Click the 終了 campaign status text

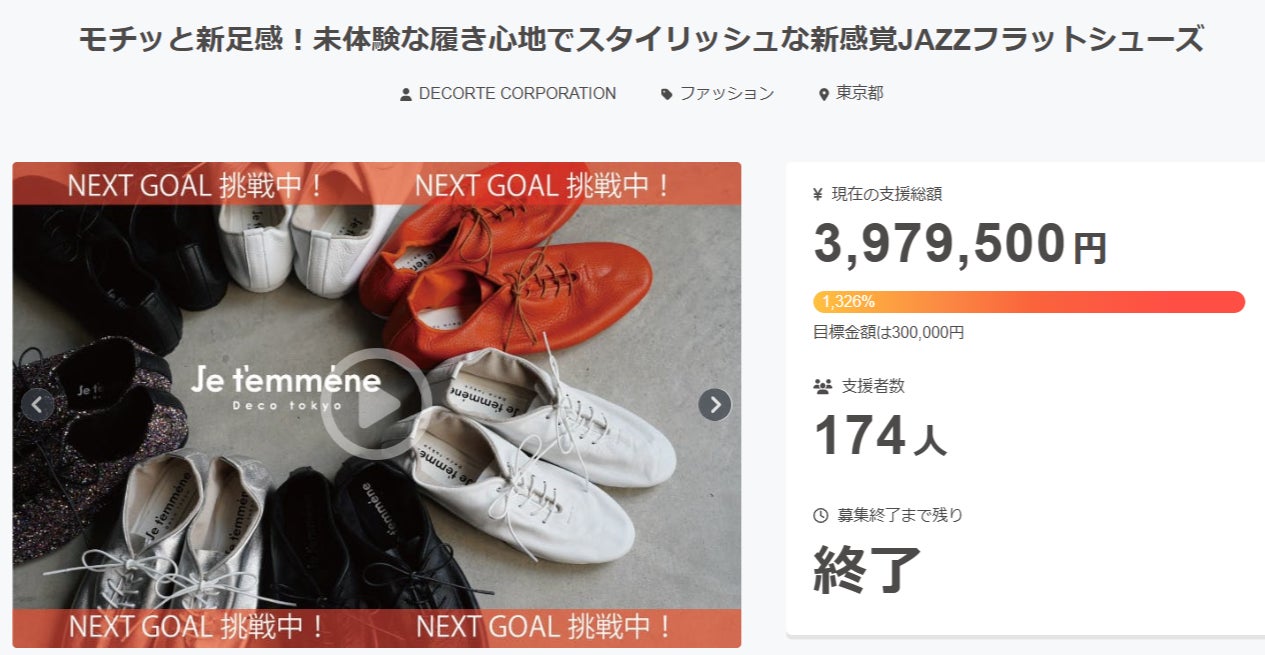point(867,569)
